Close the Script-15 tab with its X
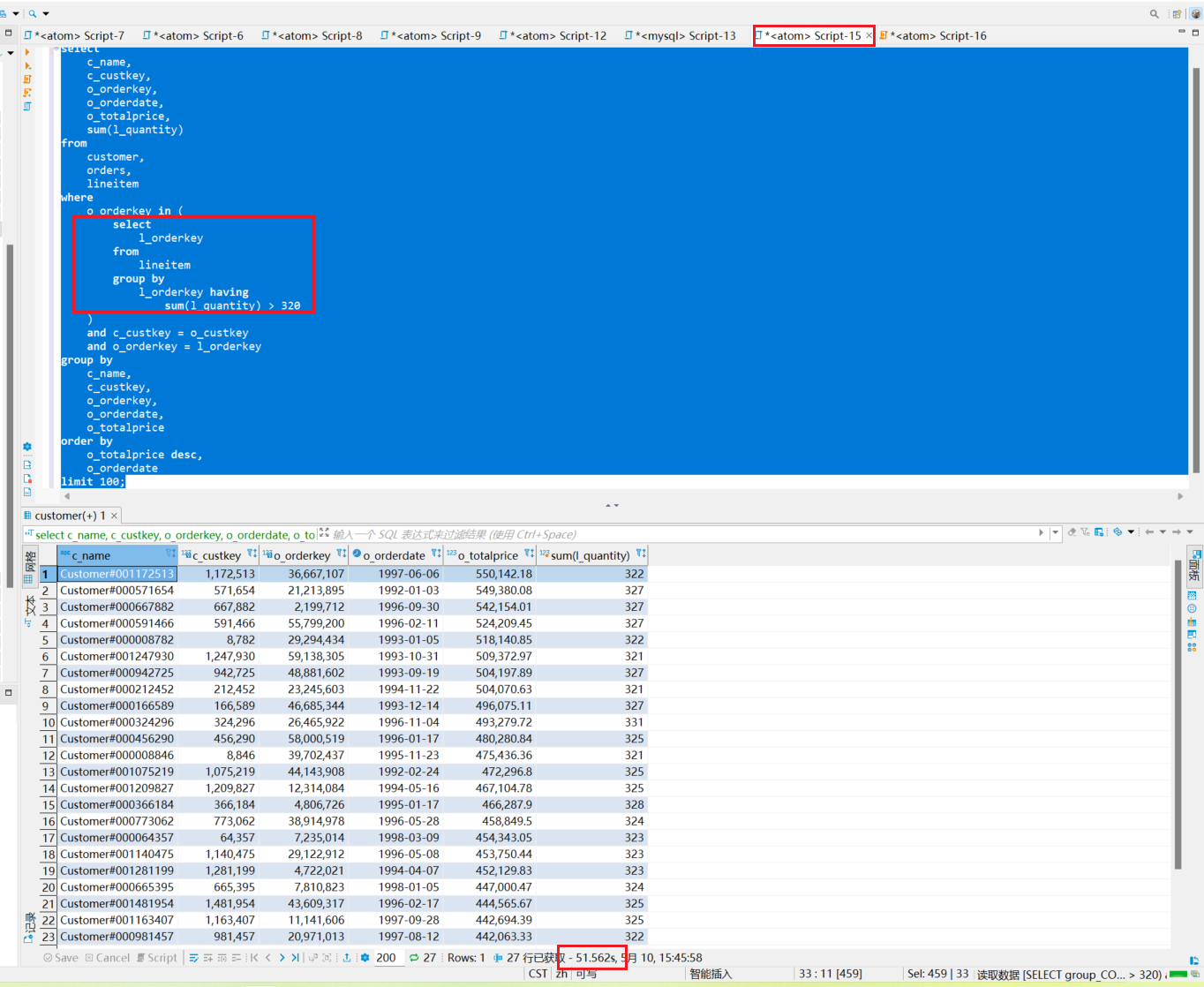 pos(869,35)
